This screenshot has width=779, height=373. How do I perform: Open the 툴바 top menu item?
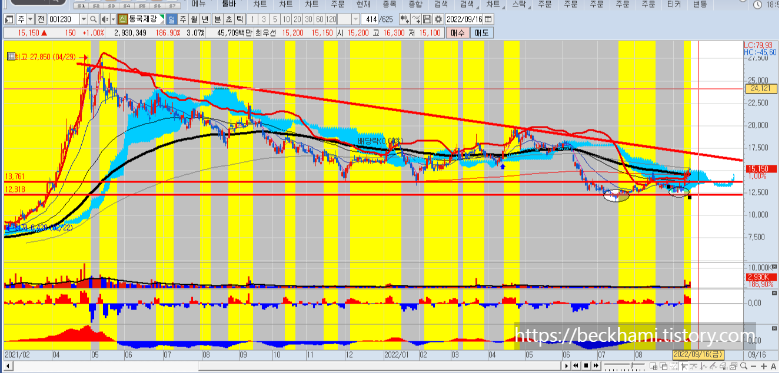(230, 4)
